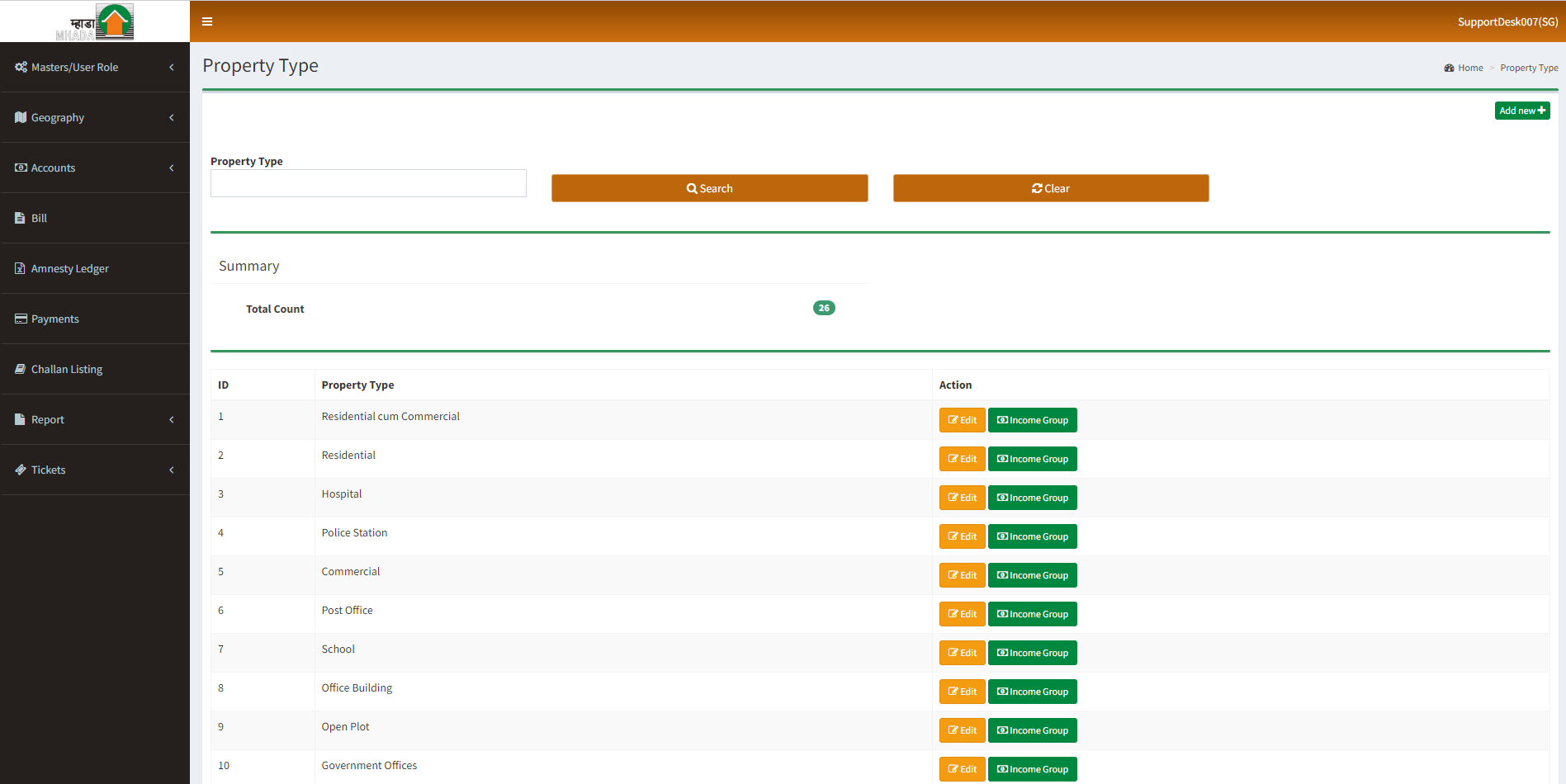Click the Challan Listing book icon
This screenshot has width=1566, height=784.
21,369
